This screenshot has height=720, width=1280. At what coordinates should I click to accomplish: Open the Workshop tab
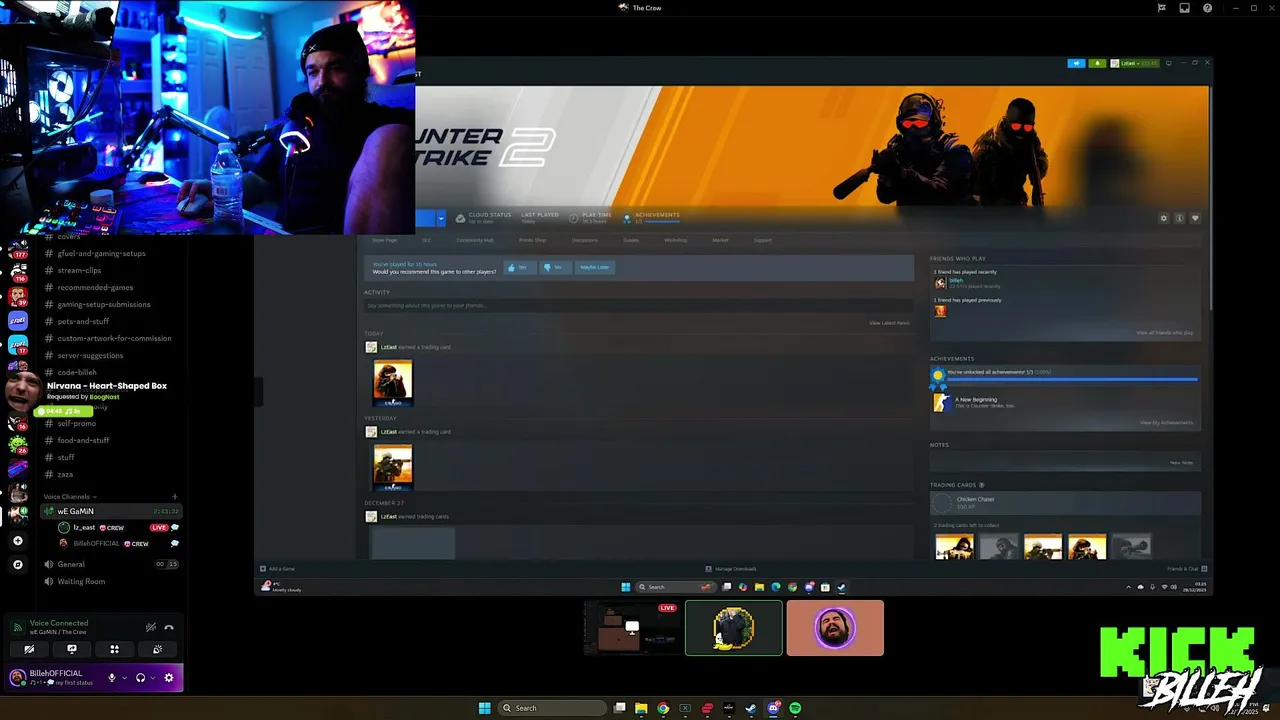pyautogui.click(x=675, y=240)
